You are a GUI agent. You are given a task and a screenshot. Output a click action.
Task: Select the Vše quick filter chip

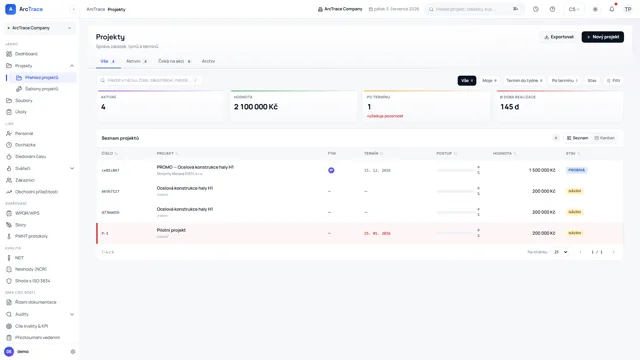pos(467,81)
